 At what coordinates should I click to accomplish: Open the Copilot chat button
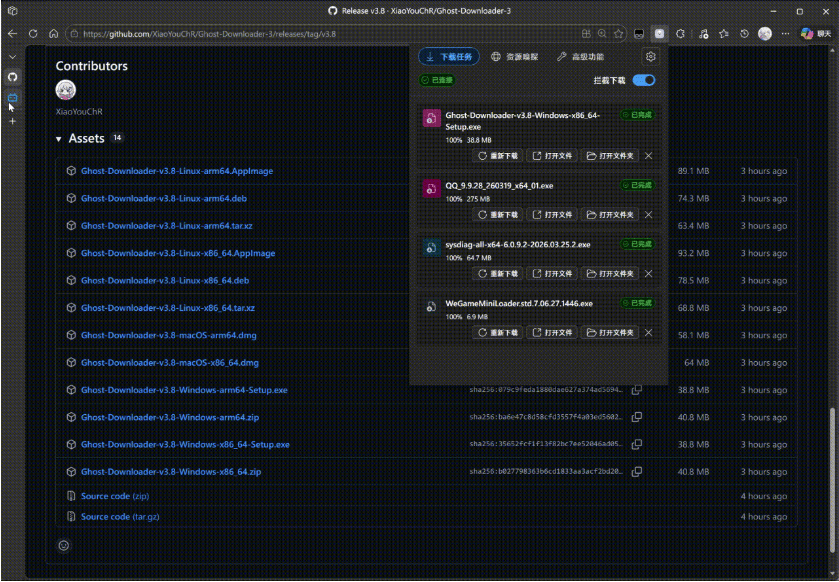click(x=815, y=34)
